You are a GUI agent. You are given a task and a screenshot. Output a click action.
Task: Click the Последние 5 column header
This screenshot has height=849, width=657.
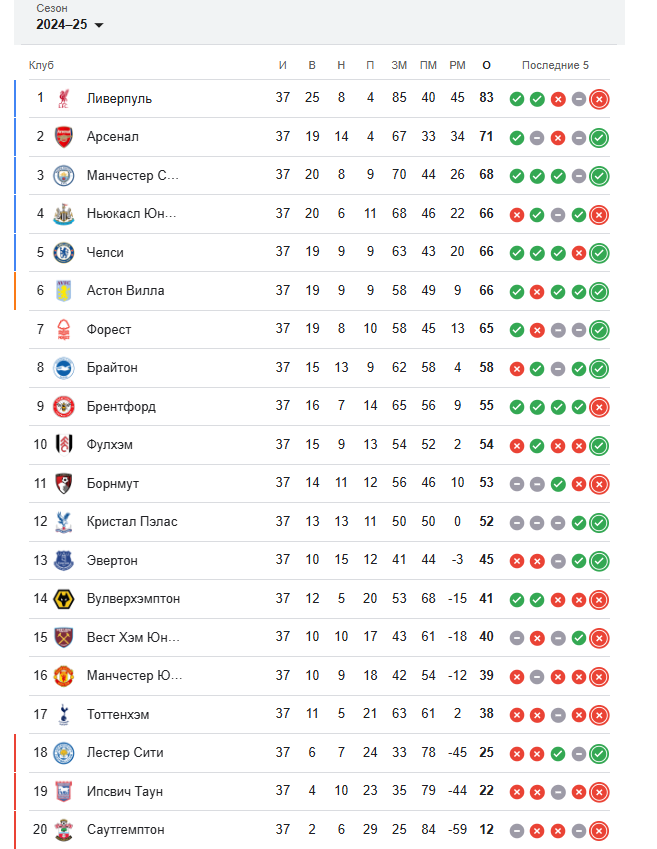(555, 66)
